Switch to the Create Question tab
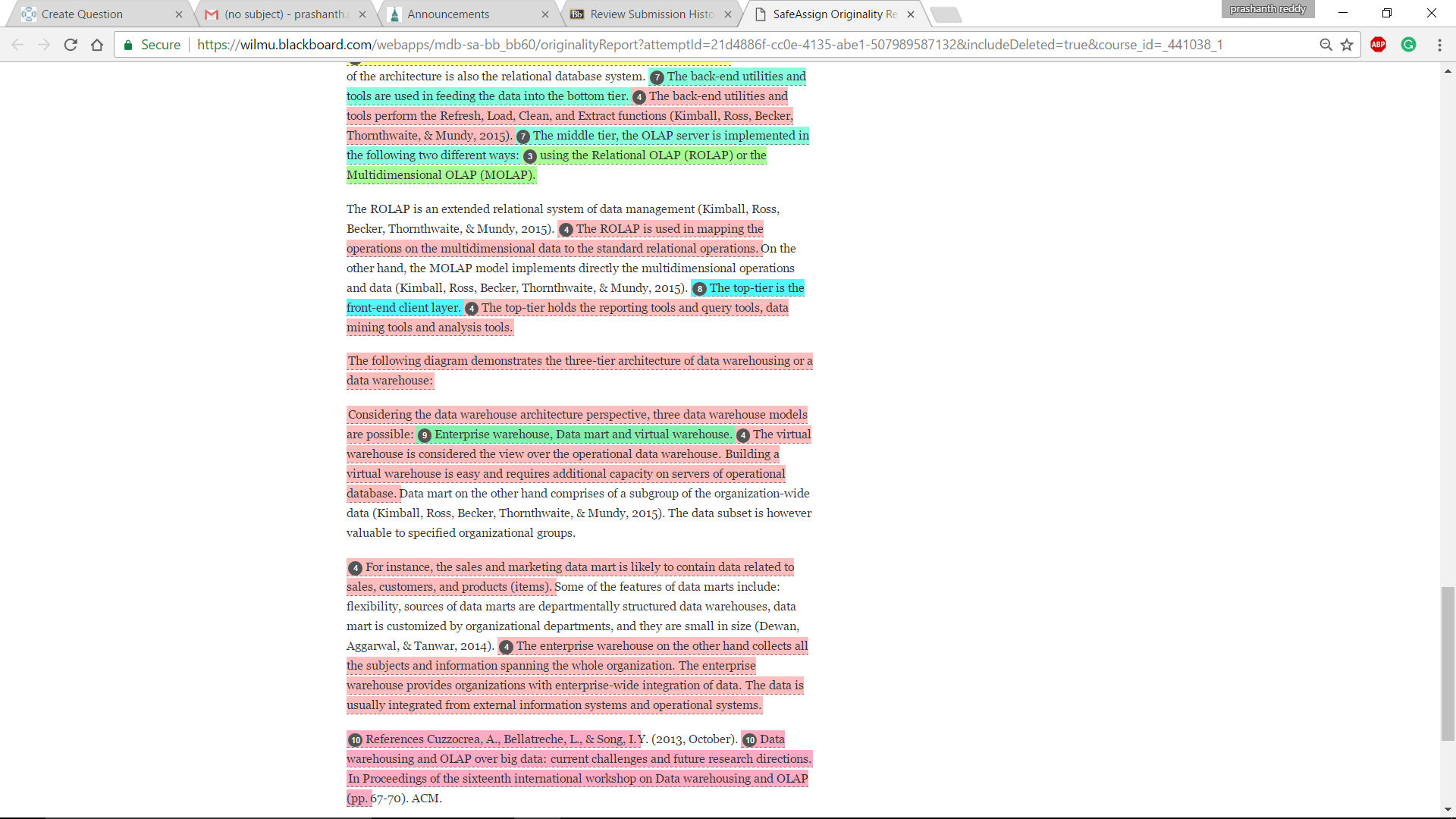 coord(99,14)
